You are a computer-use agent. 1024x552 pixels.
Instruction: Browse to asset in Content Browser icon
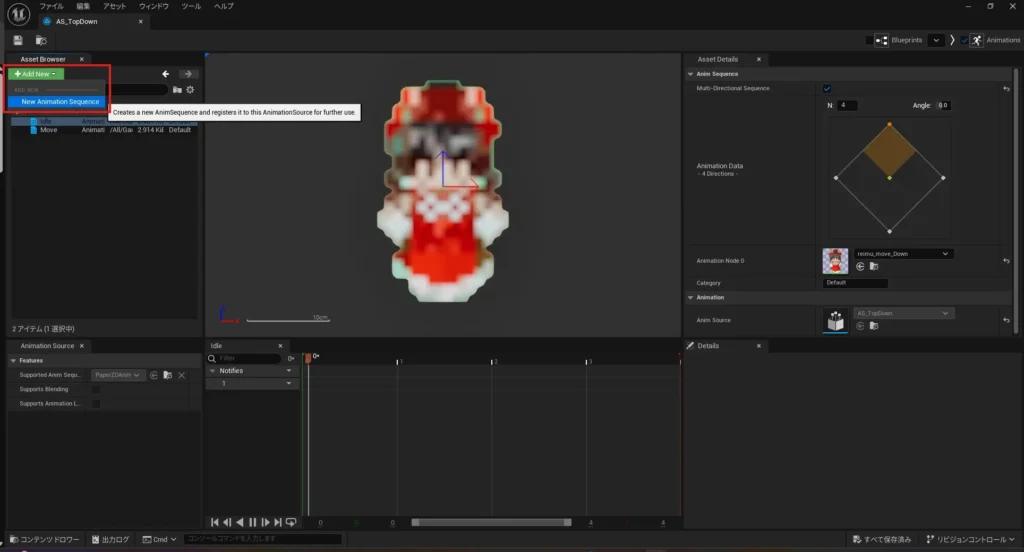point(41,41)
